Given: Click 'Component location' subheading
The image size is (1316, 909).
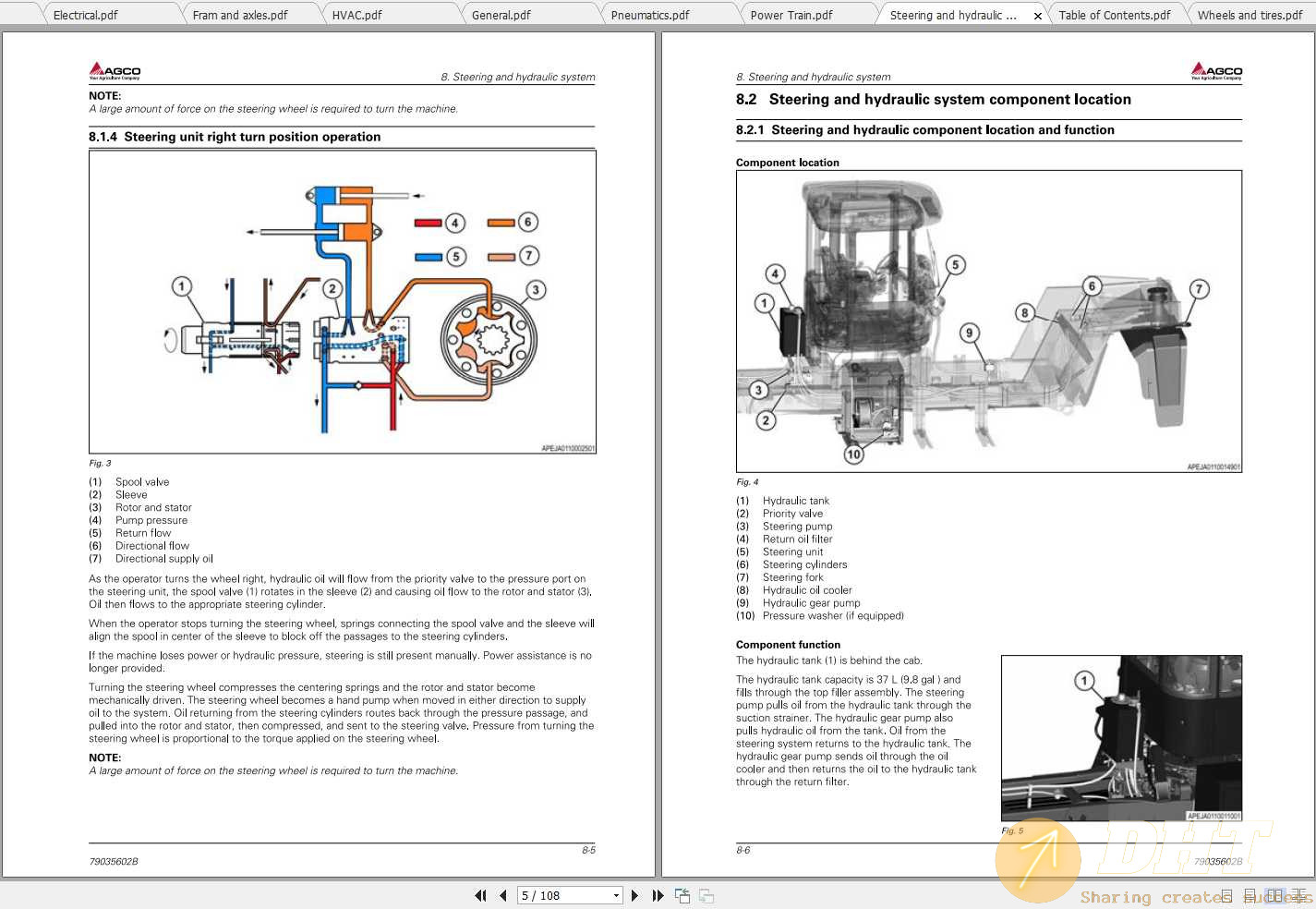Looking at the screenshot, I should (x=788, y=163).
